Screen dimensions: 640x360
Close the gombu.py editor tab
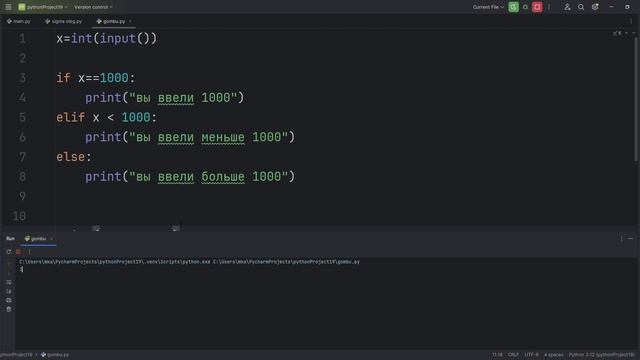tap(130, 21)
